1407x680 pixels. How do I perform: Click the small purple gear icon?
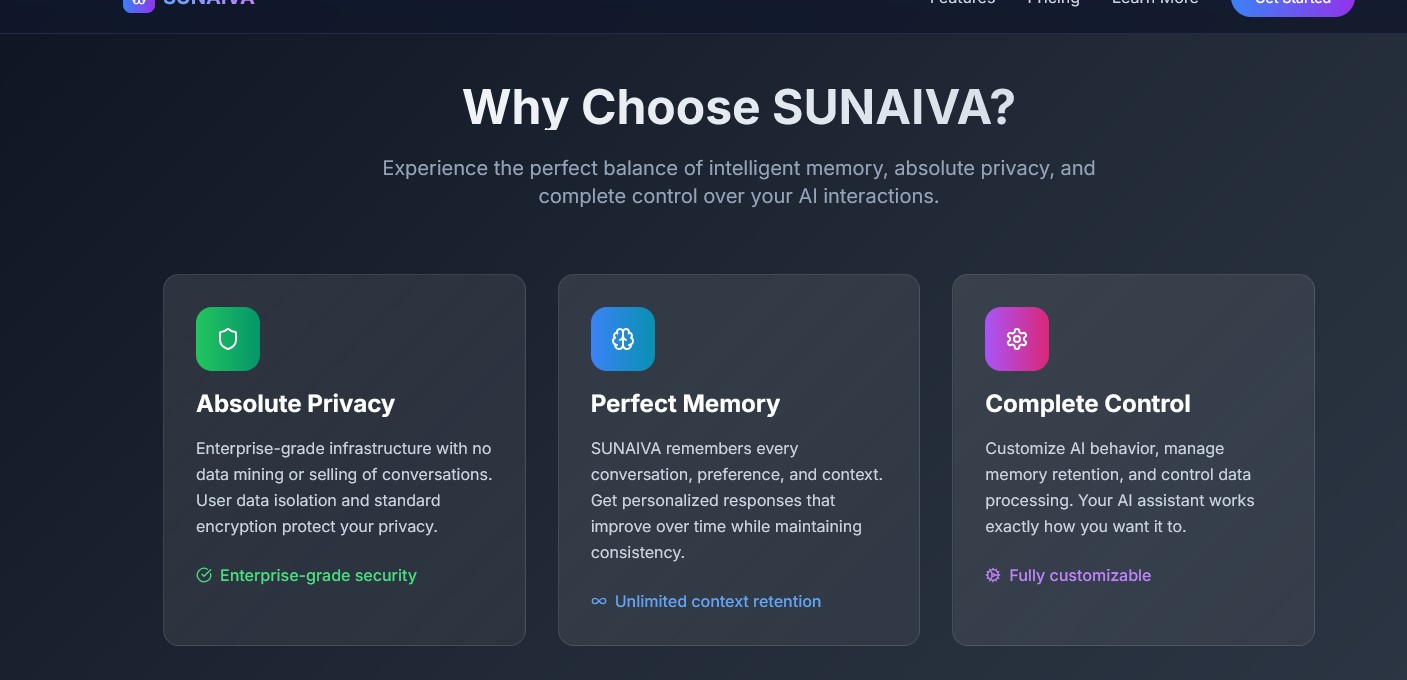tap(993, 575)
